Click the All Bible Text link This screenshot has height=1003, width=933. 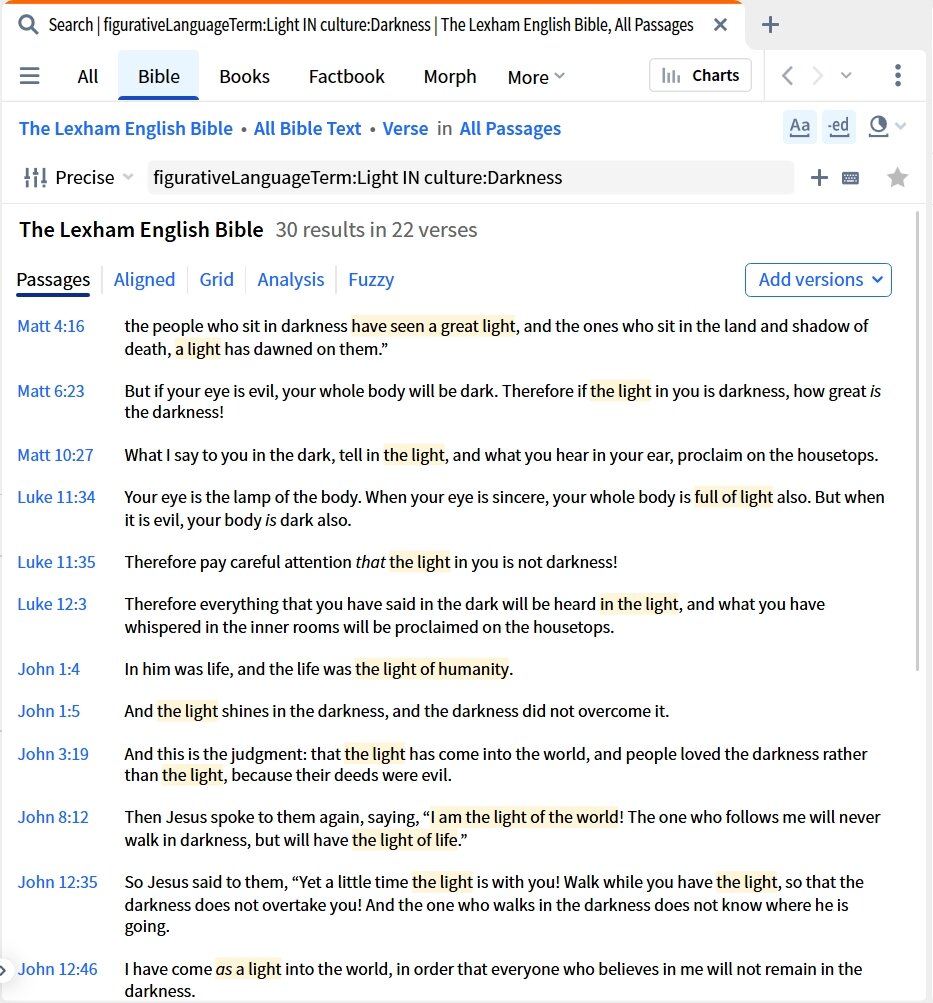[307, 129]
